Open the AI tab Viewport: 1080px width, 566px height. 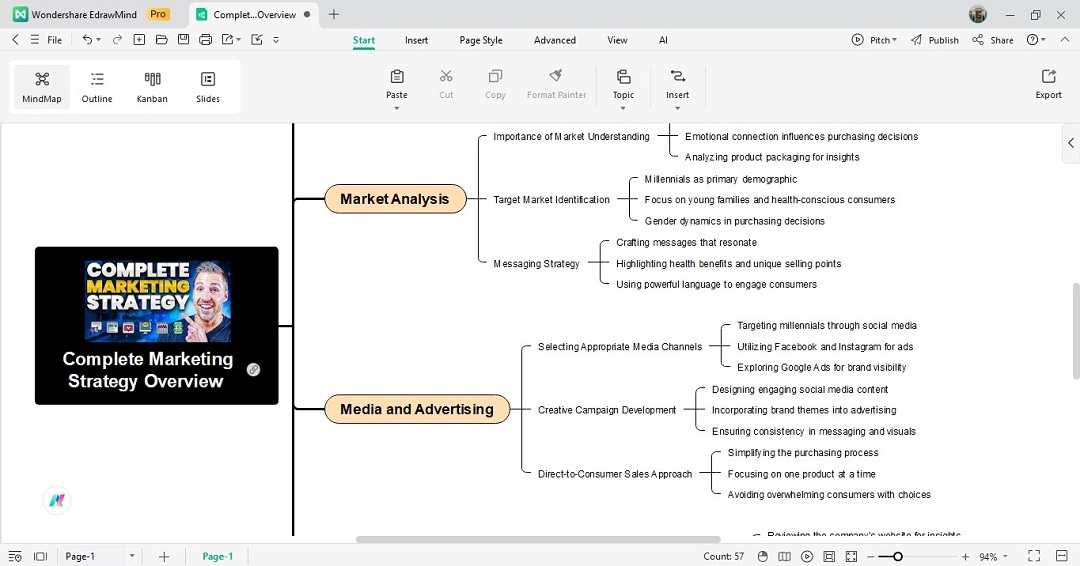[663, 40]
